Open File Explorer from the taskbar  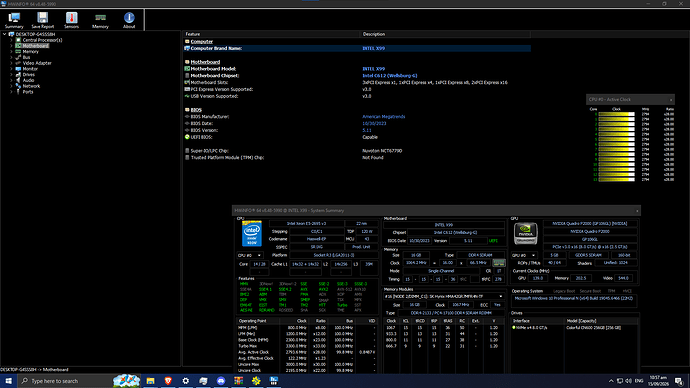[x=150, y=381]
